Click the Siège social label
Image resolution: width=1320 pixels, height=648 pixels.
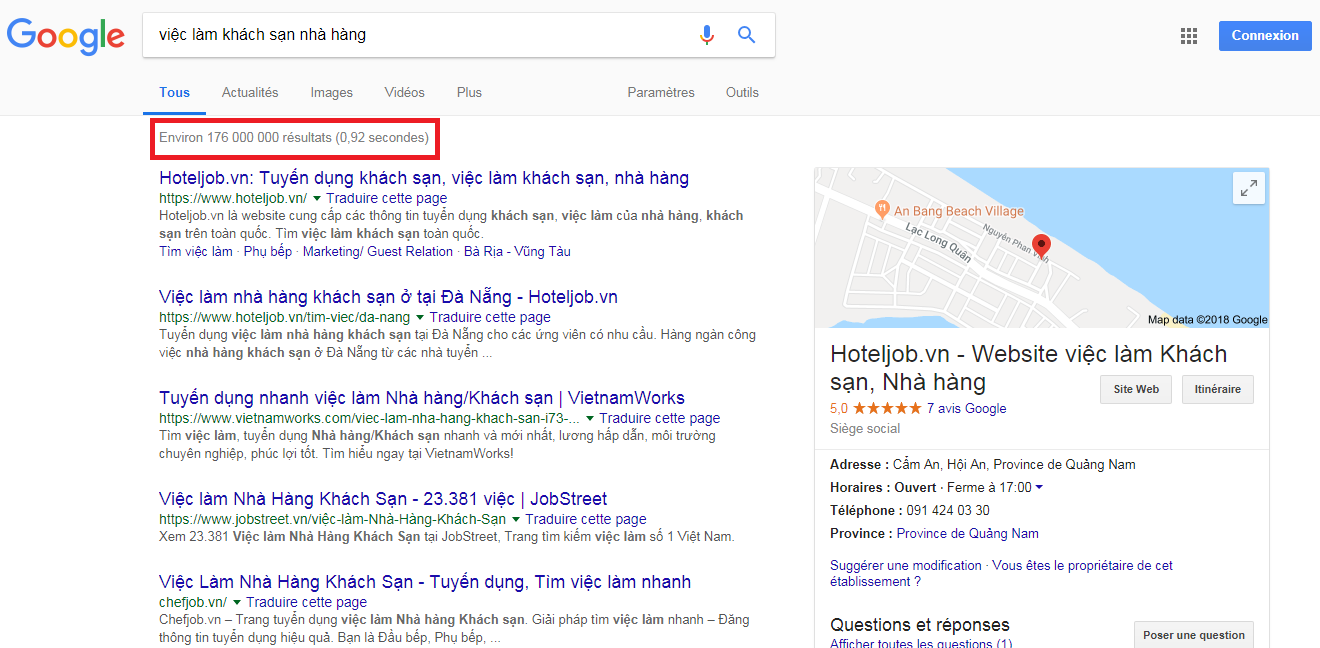tap(865, 429)
